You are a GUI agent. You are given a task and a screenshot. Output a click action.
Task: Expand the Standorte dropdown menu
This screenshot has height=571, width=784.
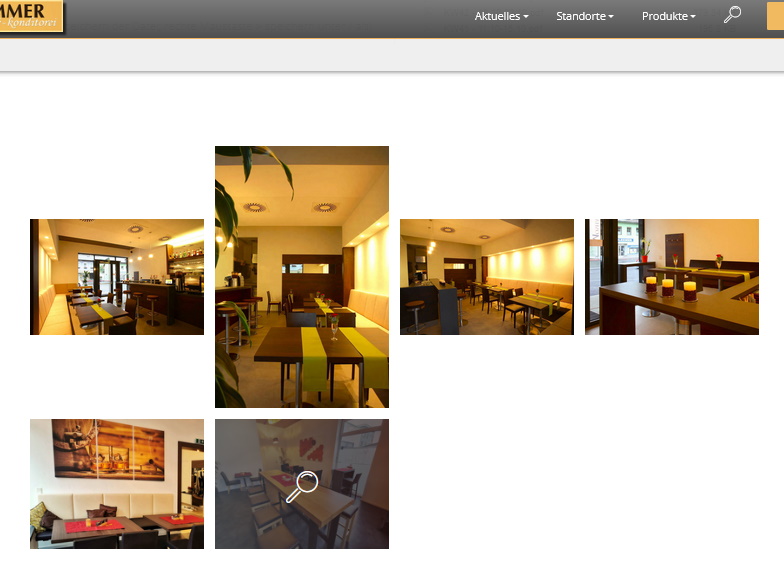pyautogui.click(x=581, y=16)
